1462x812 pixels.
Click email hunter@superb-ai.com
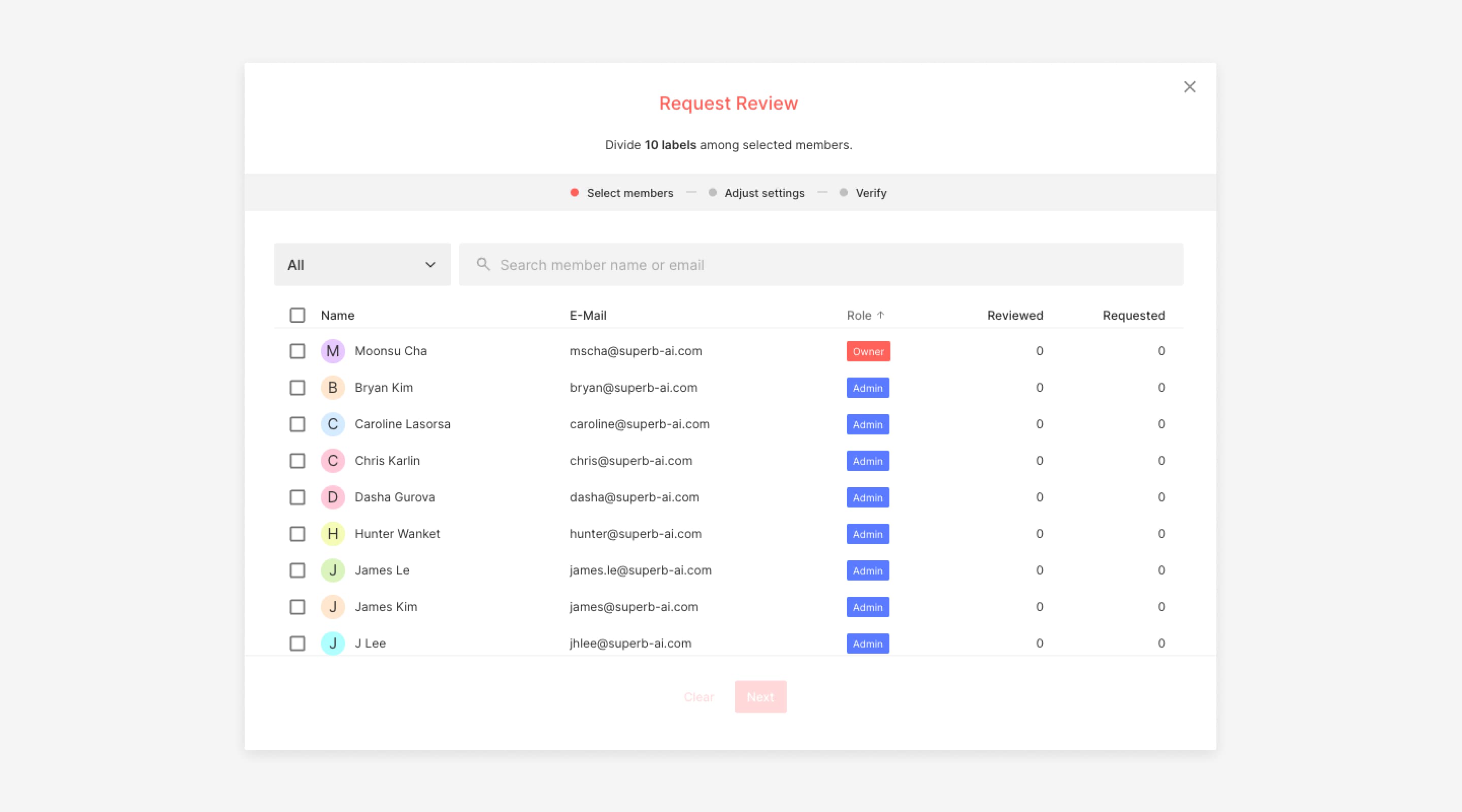pos(636,534)
